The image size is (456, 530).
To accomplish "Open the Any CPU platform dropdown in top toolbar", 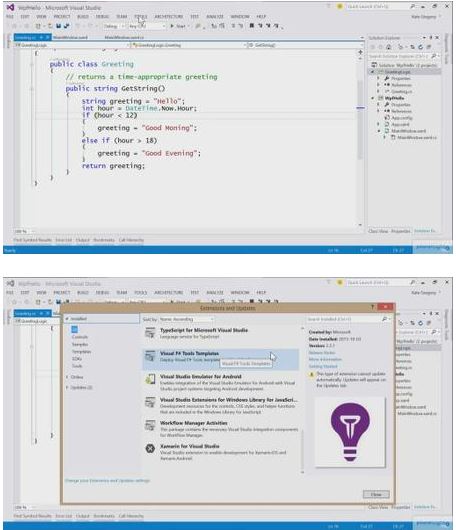I will tap(147, 26).
